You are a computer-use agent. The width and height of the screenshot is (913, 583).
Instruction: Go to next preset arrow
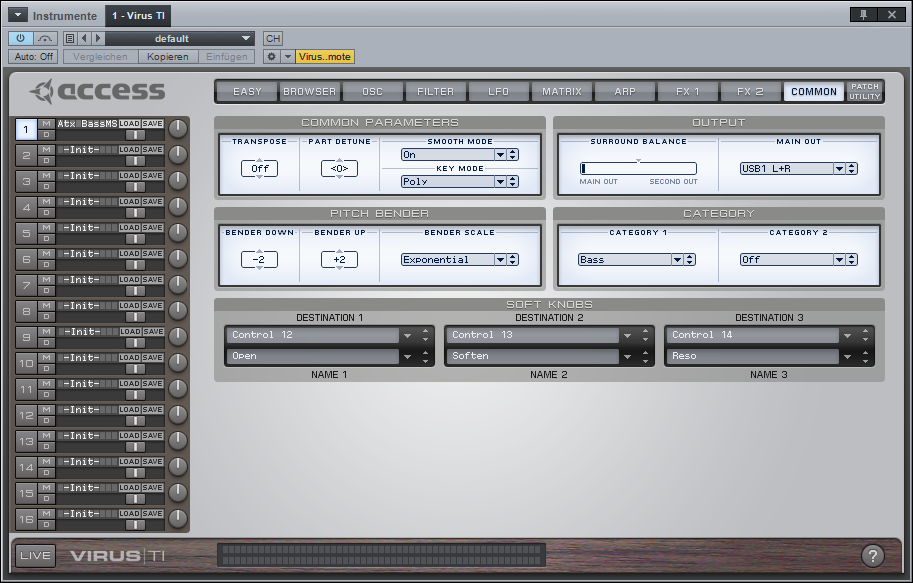point(98,38)
